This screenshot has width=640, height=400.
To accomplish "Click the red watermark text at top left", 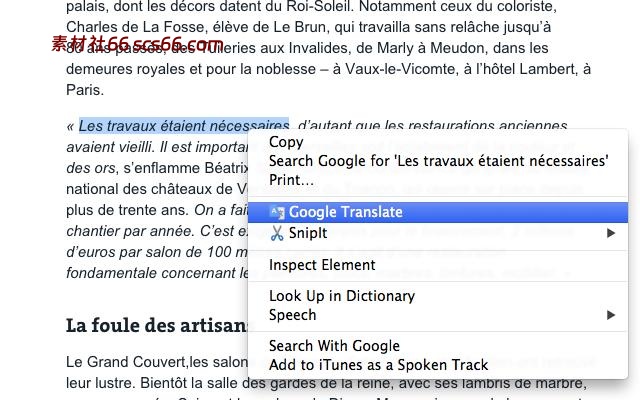I will [x=137, y=44].
